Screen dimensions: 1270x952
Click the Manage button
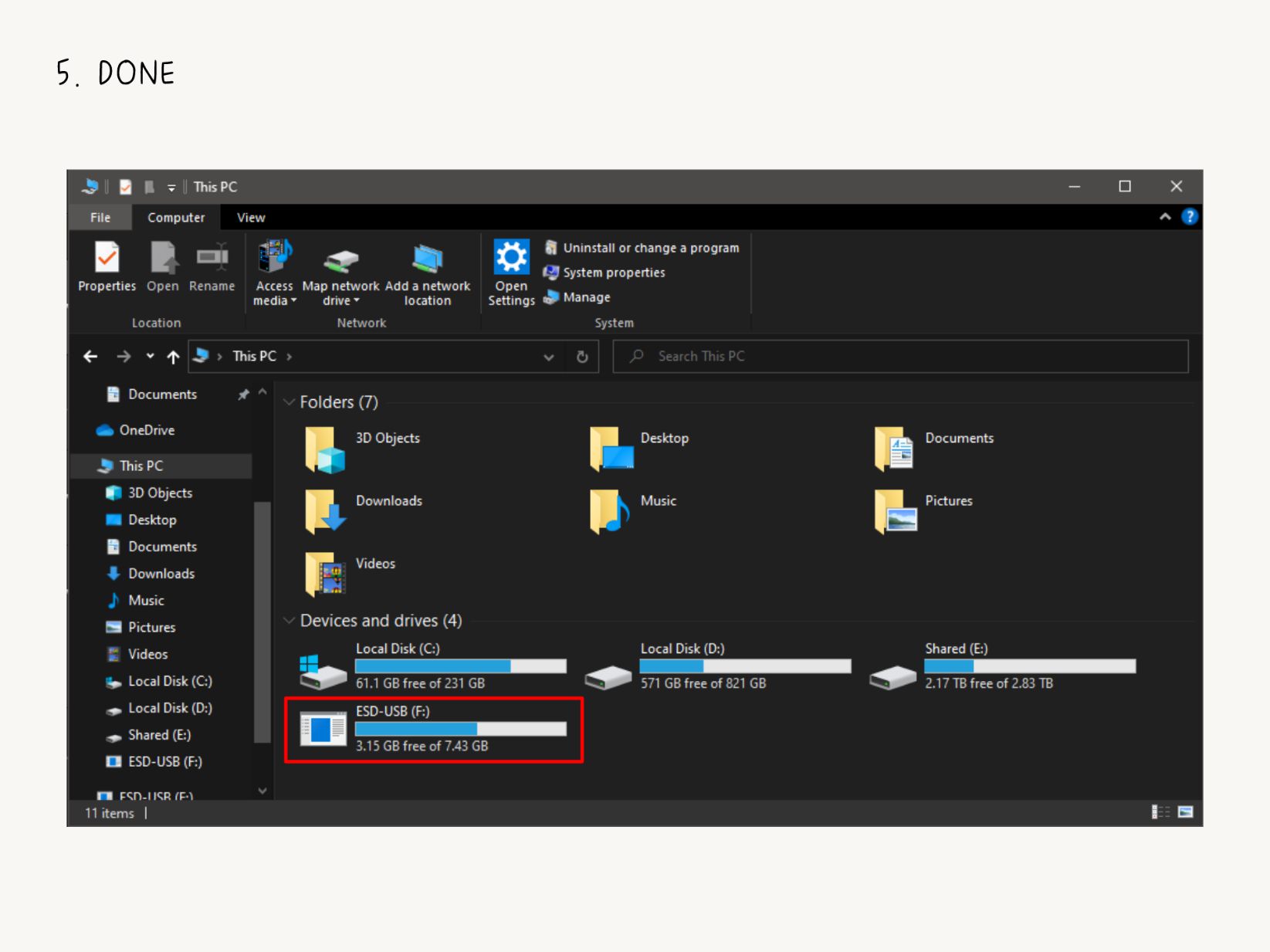click(x=577, y=297)
